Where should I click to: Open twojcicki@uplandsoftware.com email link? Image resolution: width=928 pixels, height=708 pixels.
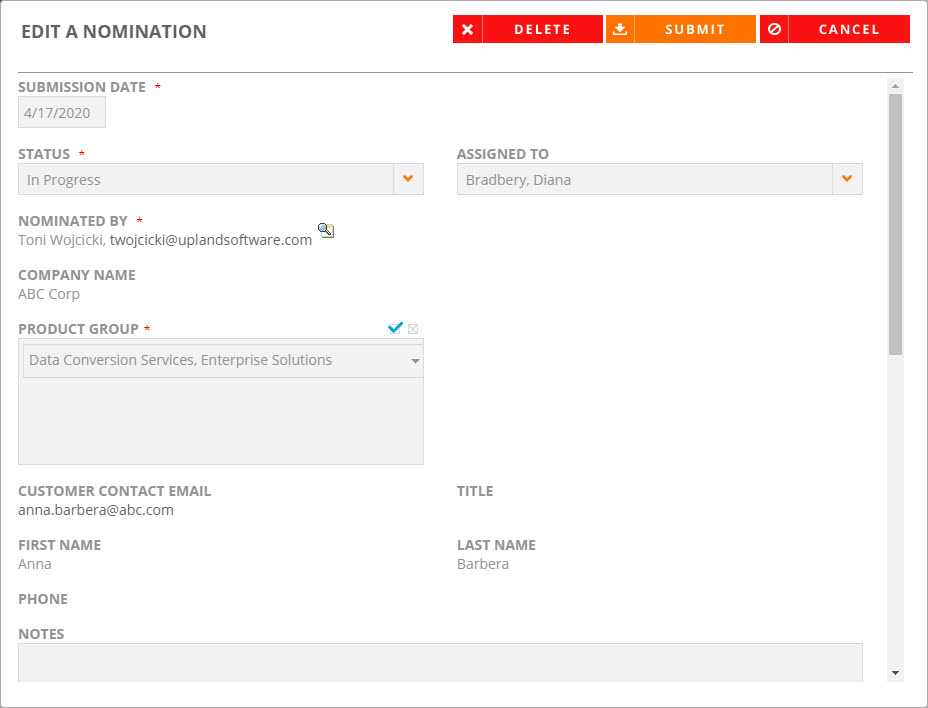tap(211, 240)
